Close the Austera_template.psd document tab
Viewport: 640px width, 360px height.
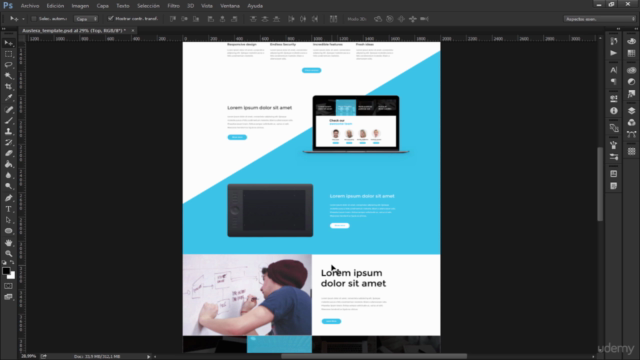pyautogui.click(x=133, y=31)
